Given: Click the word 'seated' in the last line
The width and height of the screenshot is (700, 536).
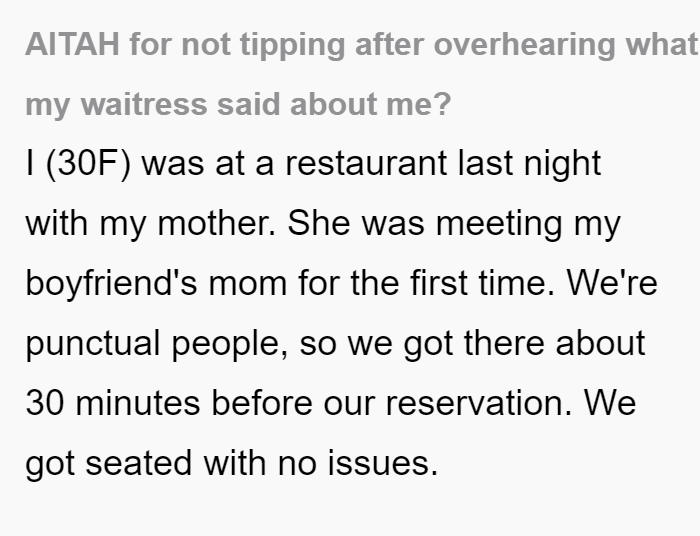Looking at the screenshot, I should point(138,463).
